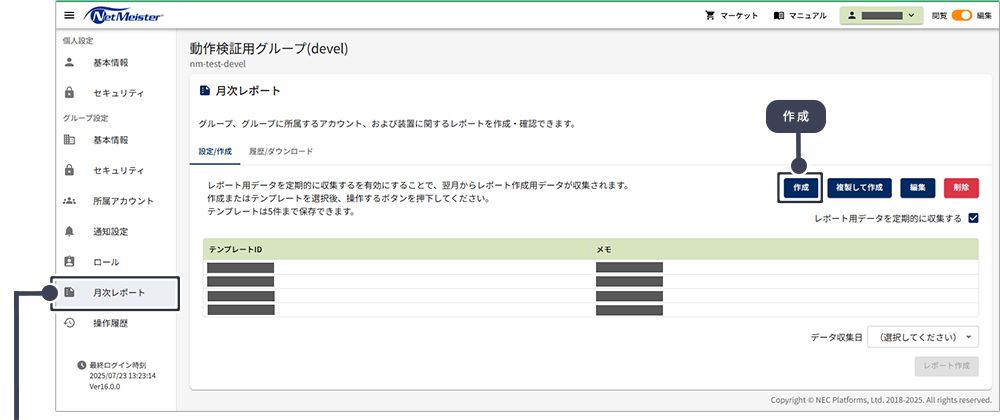Click the Market shopping cart icon
The width and height of the screenshot is (1000, 420).
click(x=711, y=16)
